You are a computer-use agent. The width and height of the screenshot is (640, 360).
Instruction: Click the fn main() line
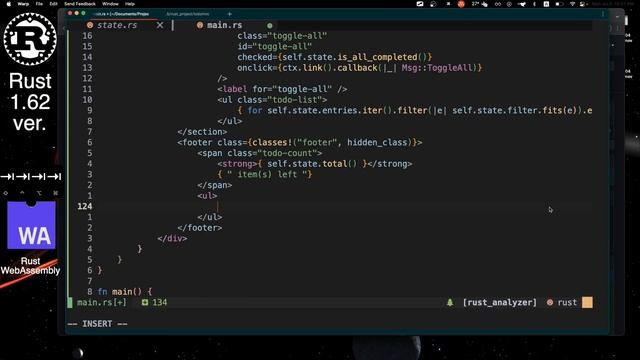point(125,292)
